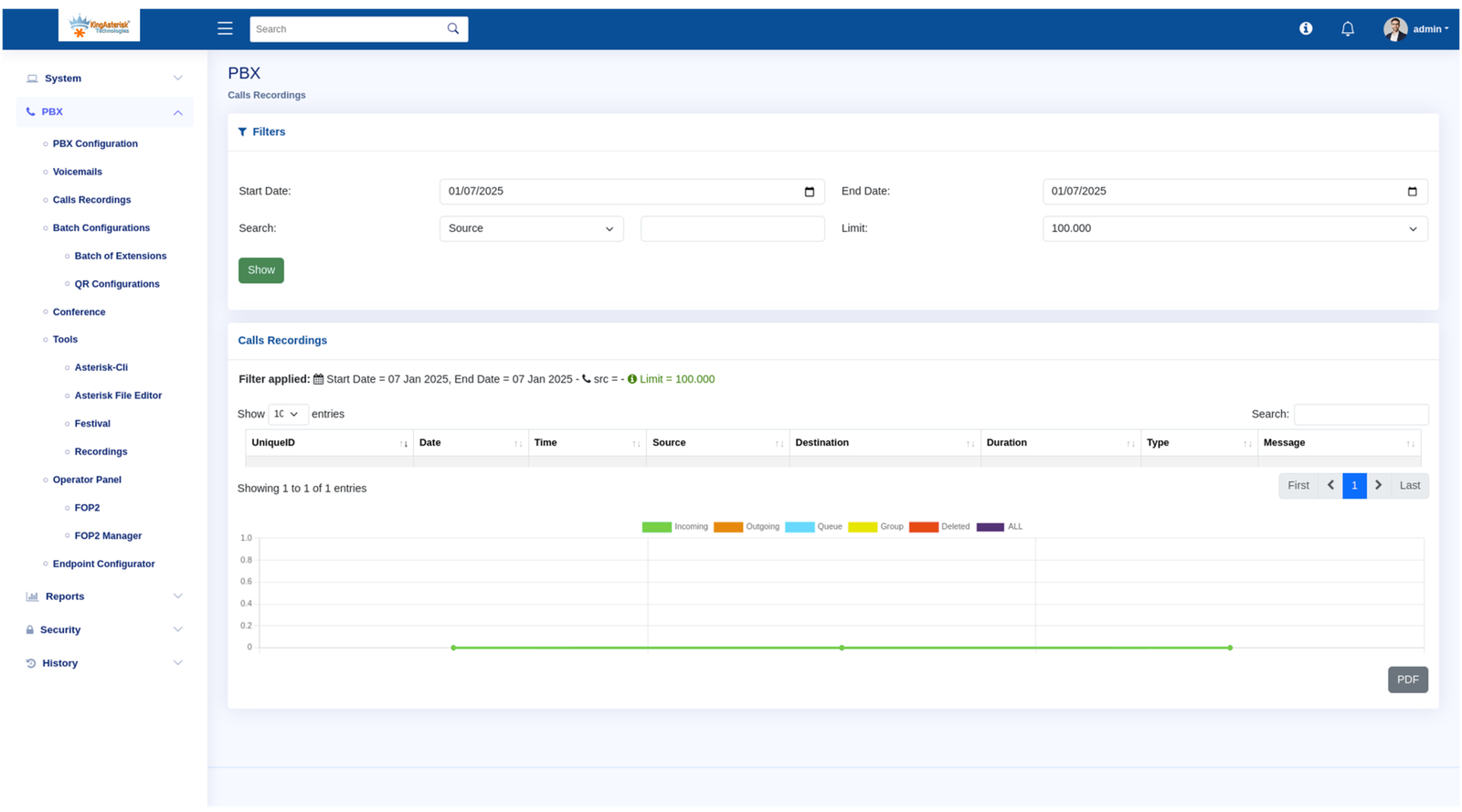Open Voicemails in sidebar
Viewport: 1462px width, 812px height.
coord(78,172)
